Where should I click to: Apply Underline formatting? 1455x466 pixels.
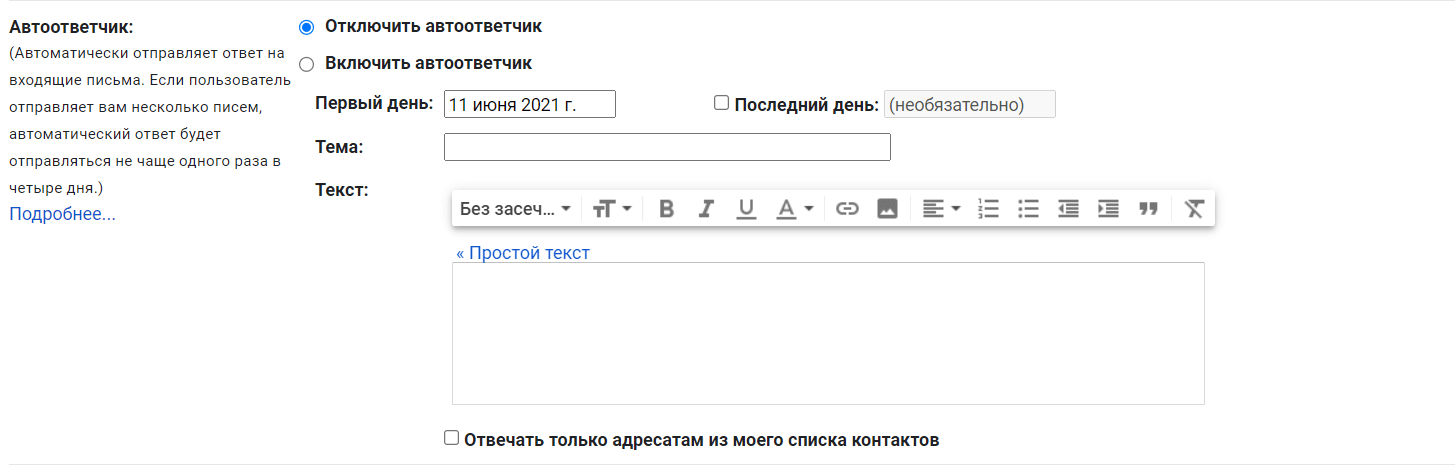coord(746,209)
